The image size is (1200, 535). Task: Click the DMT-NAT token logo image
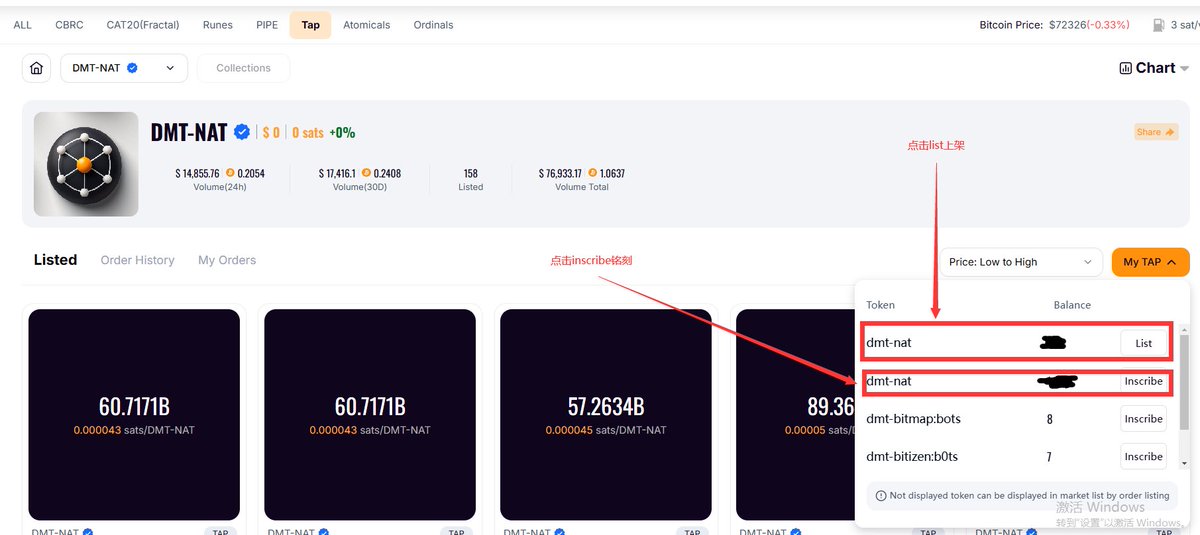[86, 164]
